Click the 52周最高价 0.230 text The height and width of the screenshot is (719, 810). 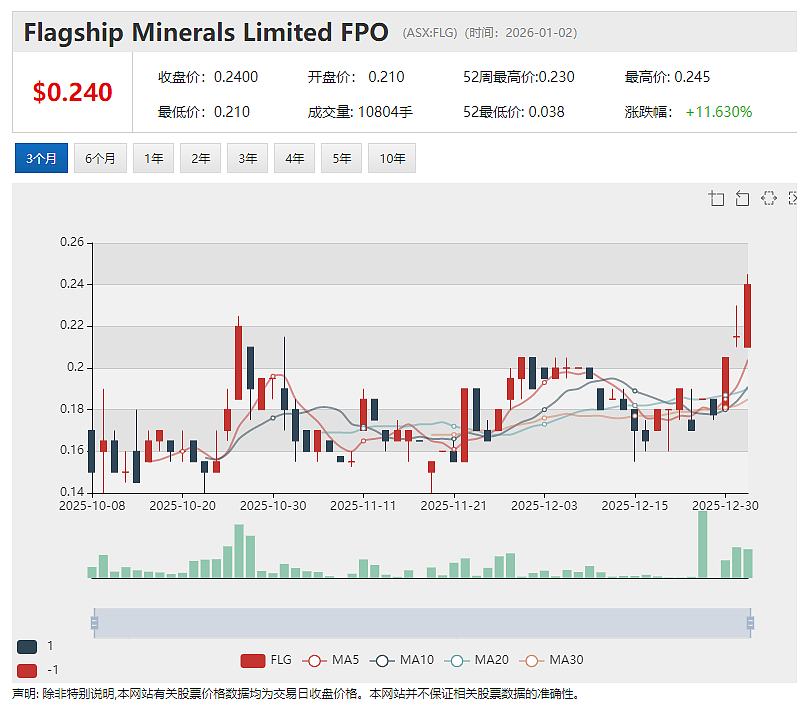click(519, 77)
